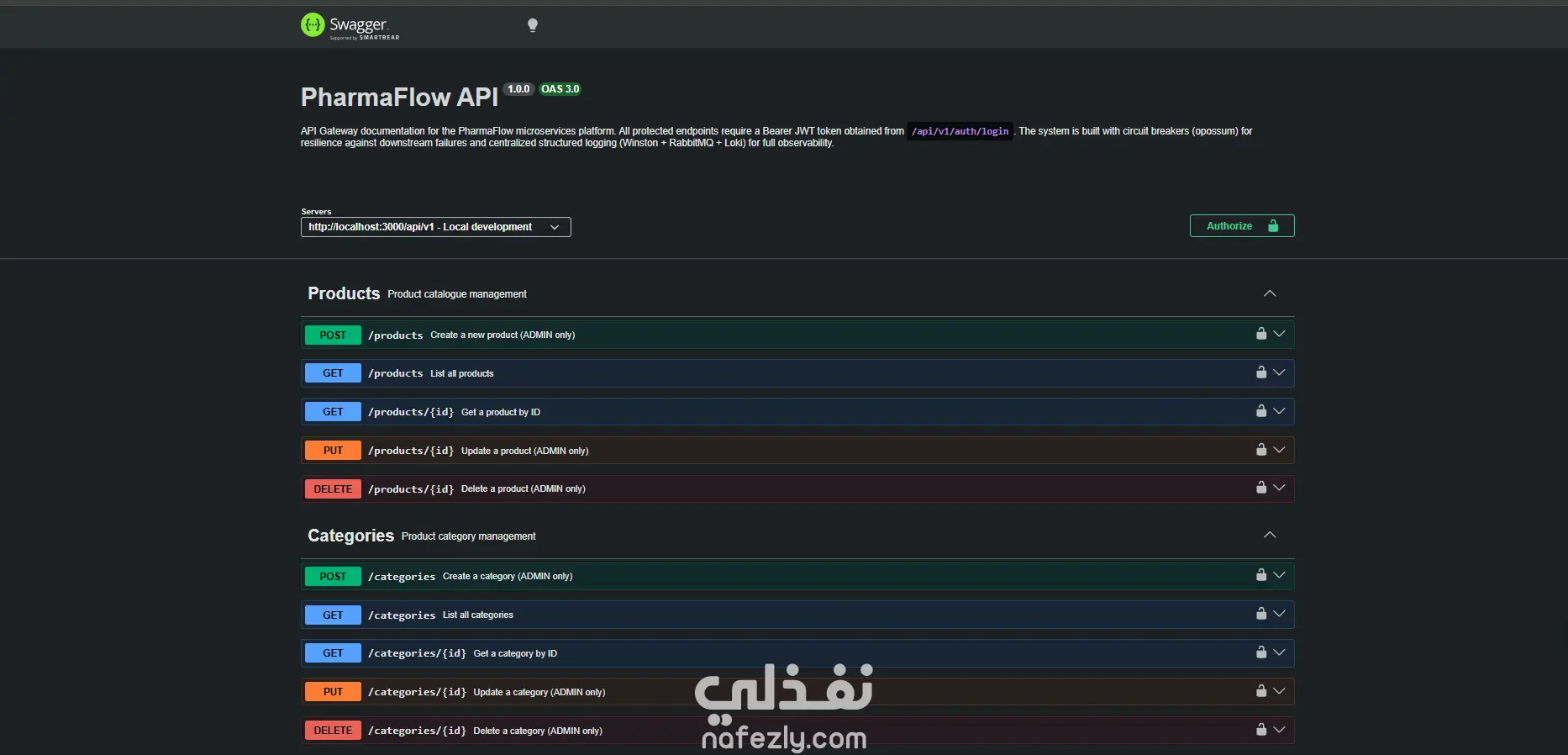The height and width of the screenshot is (755, 1568).
Task: Click the /categories path on the POST row
Action: click(x=402, y=577)
